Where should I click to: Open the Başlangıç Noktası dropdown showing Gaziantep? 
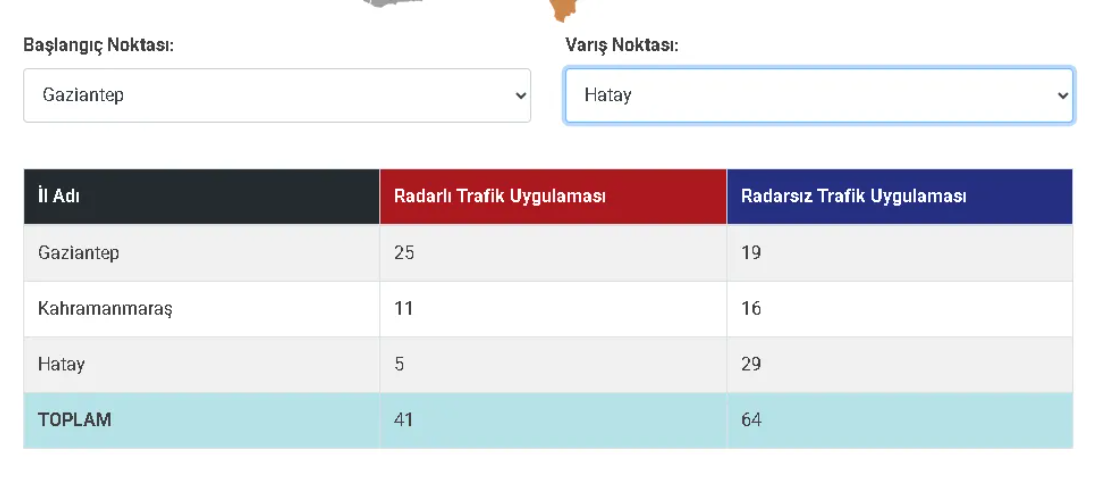[276, 95]
